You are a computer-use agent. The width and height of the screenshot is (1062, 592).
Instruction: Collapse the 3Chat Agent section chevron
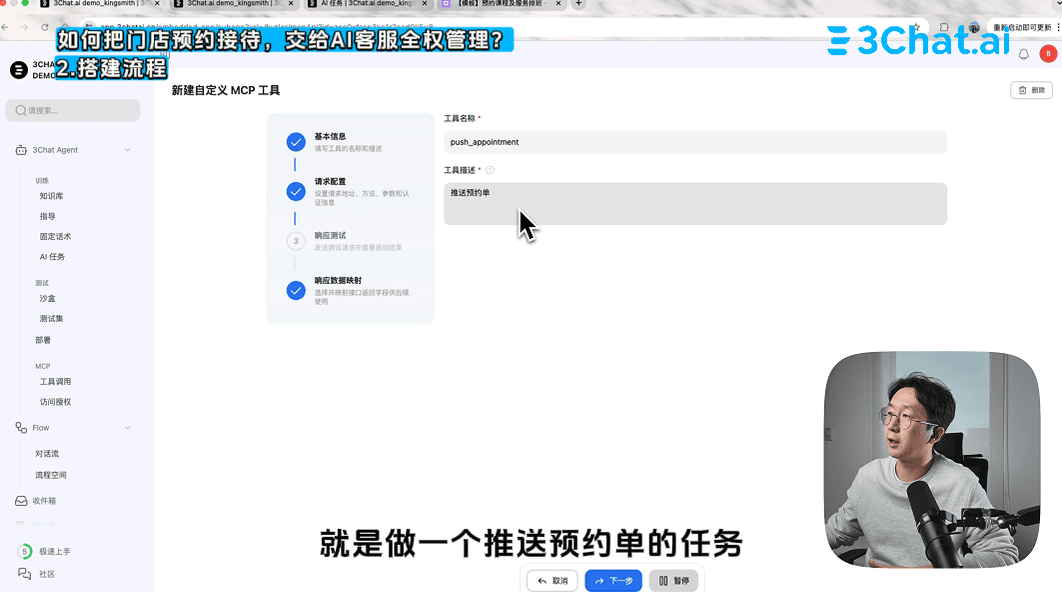127,150
